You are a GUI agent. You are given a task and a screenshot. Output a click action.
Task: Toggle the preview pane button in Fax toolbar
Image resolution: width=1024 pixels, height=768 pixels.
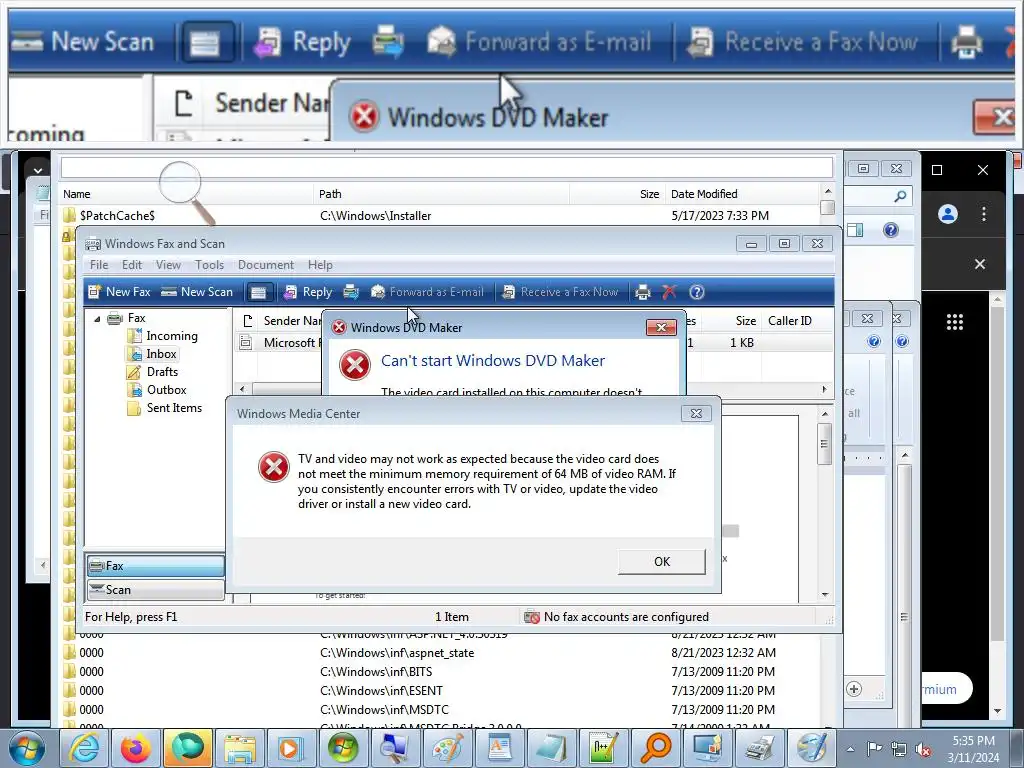click(x=258, y=292)
